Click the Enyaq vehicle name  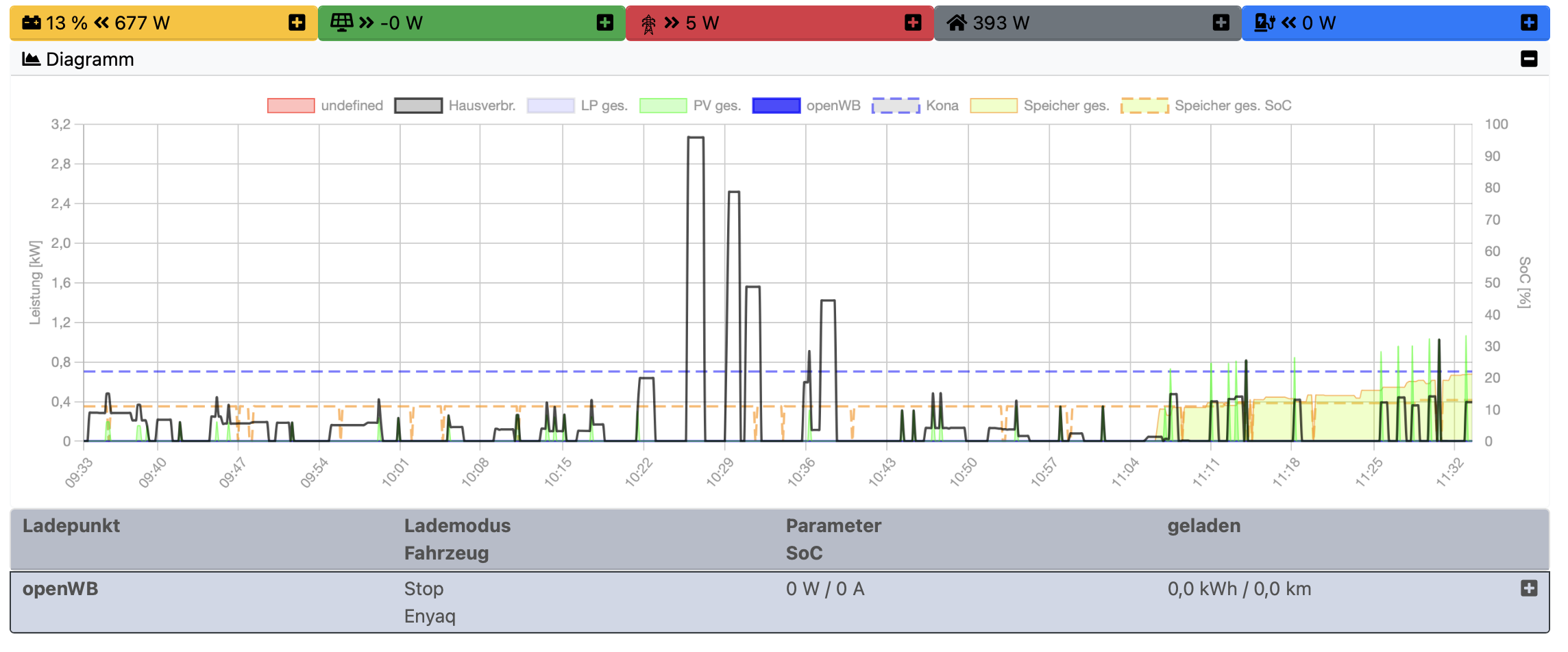tap(430, 616)
